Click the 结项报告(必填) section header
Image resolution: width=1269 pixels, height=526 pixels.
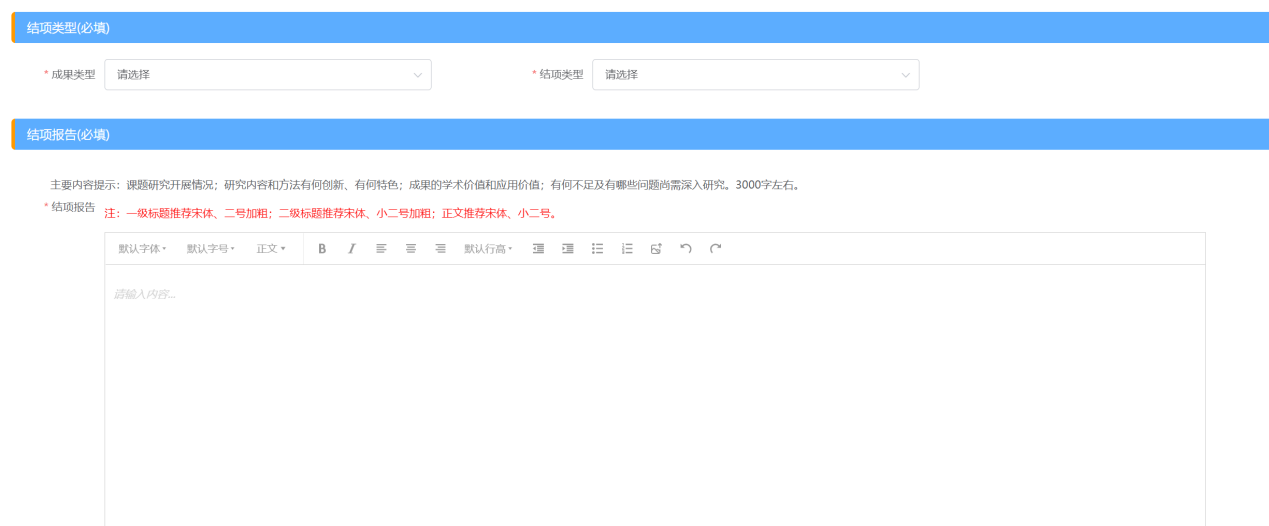(x=68, y=134)
